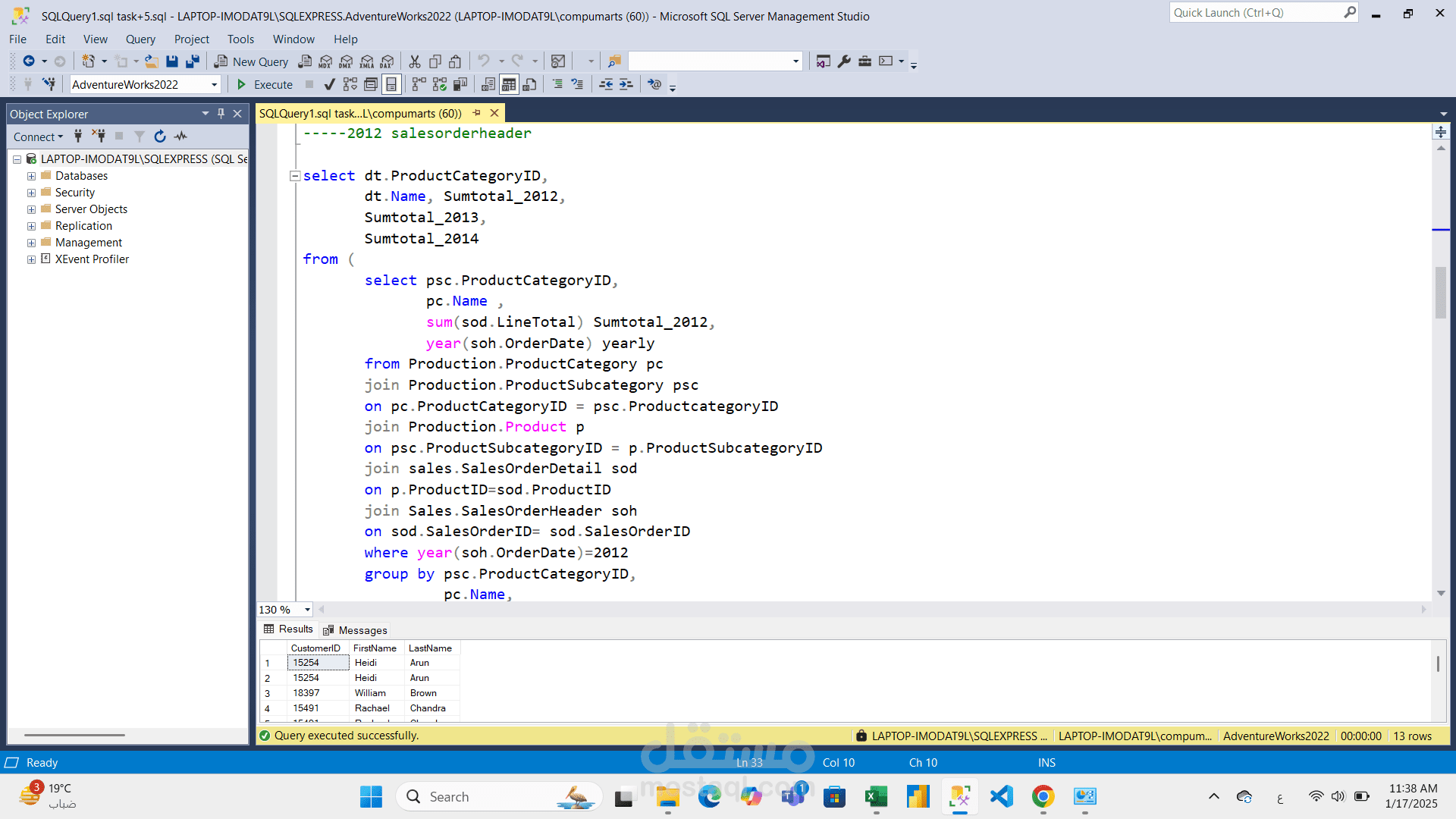Expand the Server Objects node

(31, 209)
